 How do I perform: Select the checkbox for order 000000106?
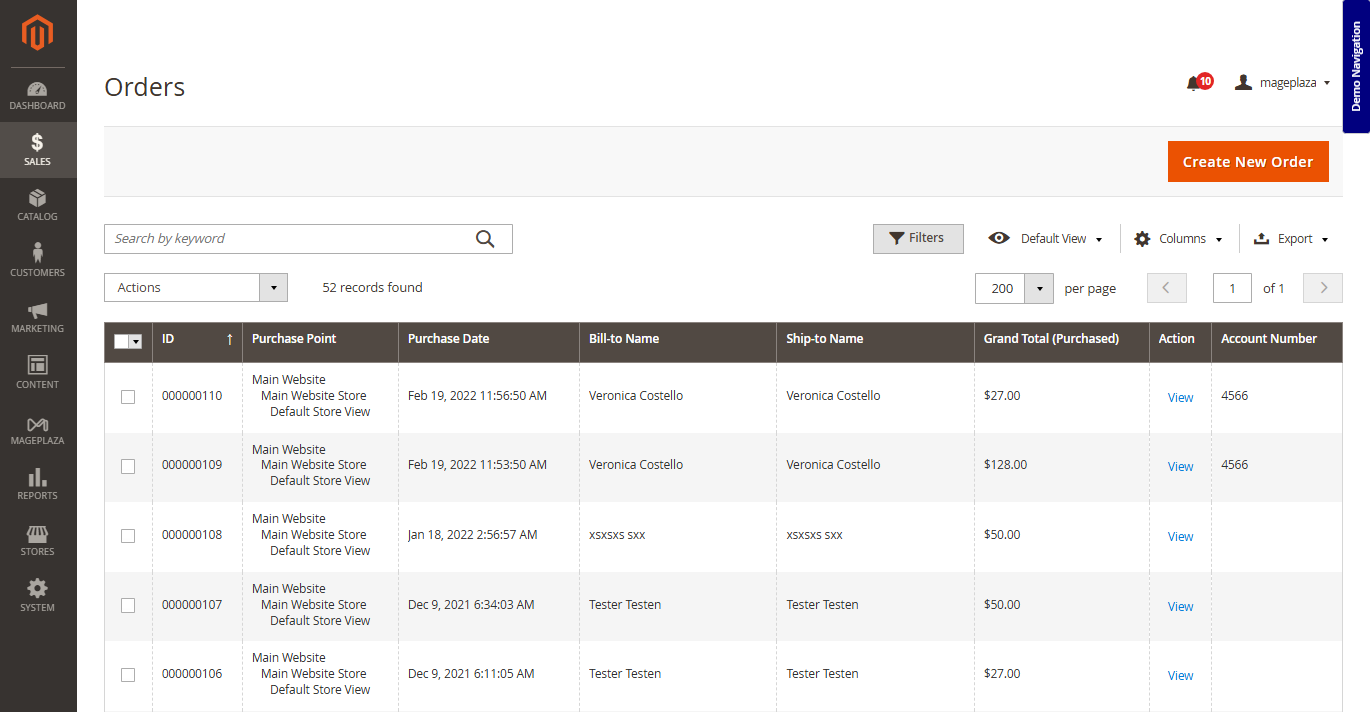click(x=128, y=675)
